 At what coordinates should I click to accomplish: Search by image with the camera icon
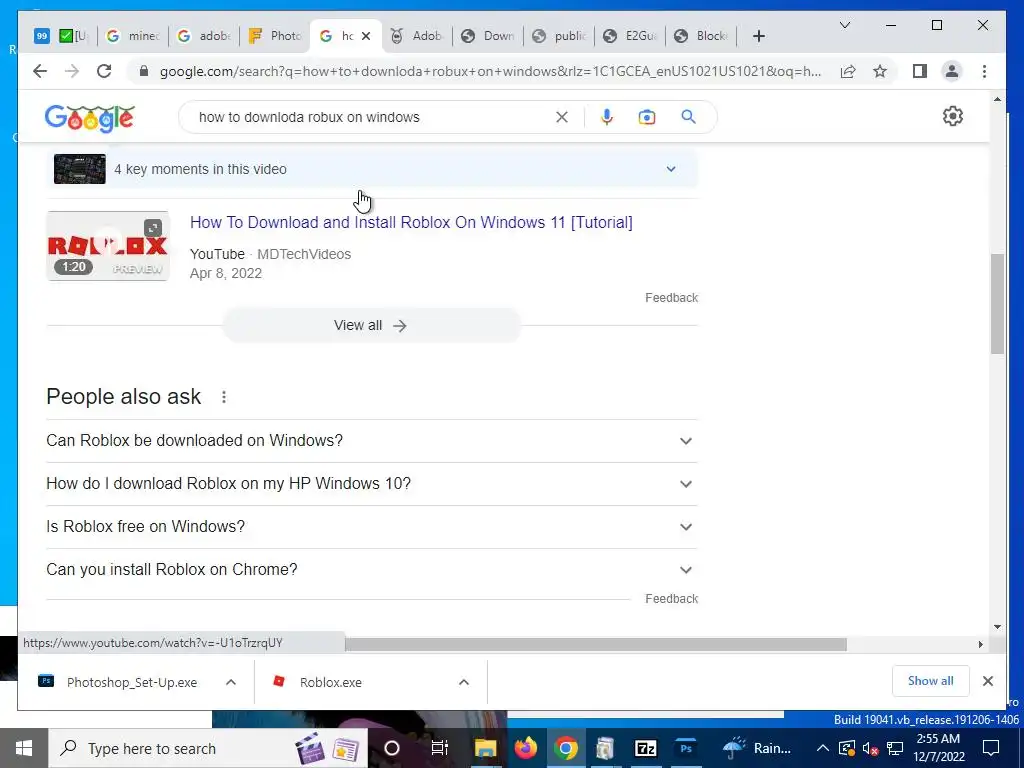pos(647,117)
